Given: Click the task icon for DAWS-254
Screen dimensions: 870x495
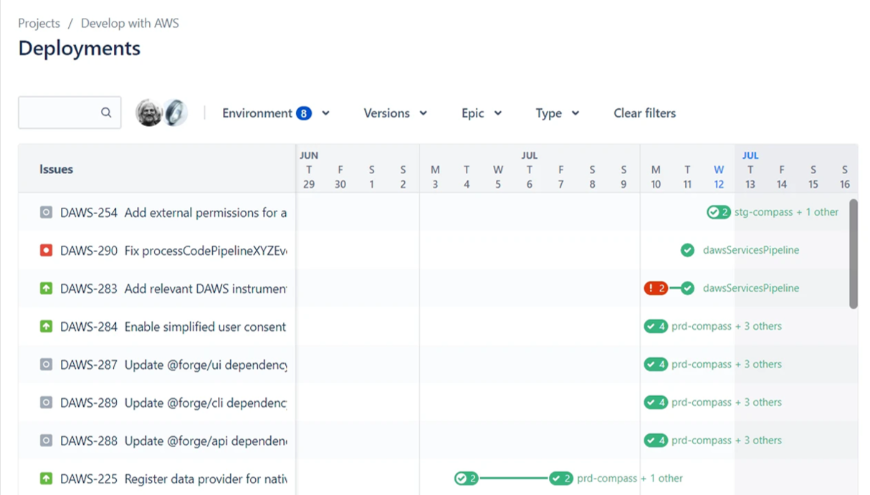Looking at the screenshot, I should coord(46,212).
